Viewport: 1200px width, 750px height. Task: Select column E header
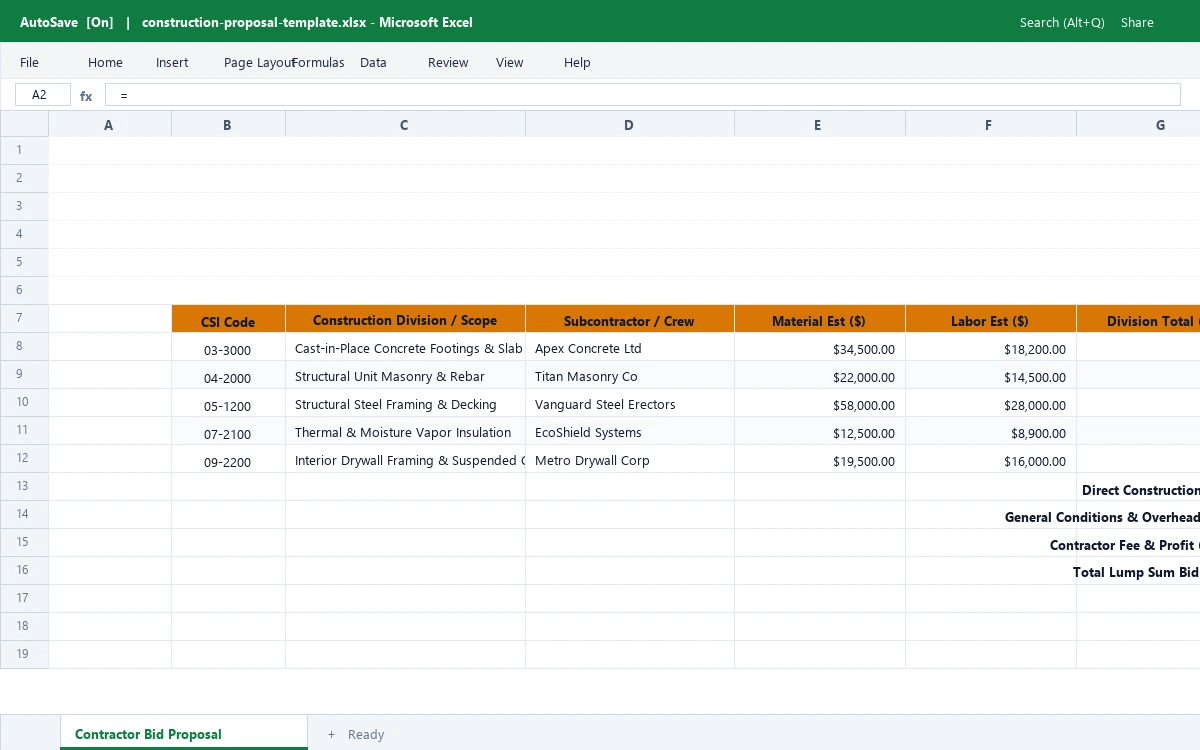(x=820, y=124)
